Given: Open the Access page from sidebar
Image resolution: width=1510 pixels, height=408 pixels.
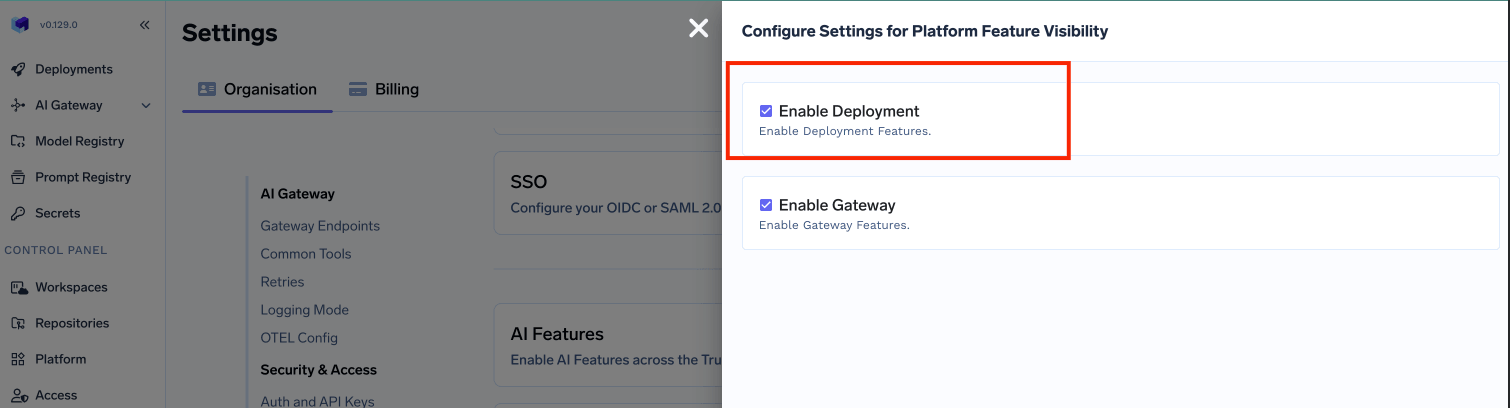Looking at the screenshot, I should (55, 395).
